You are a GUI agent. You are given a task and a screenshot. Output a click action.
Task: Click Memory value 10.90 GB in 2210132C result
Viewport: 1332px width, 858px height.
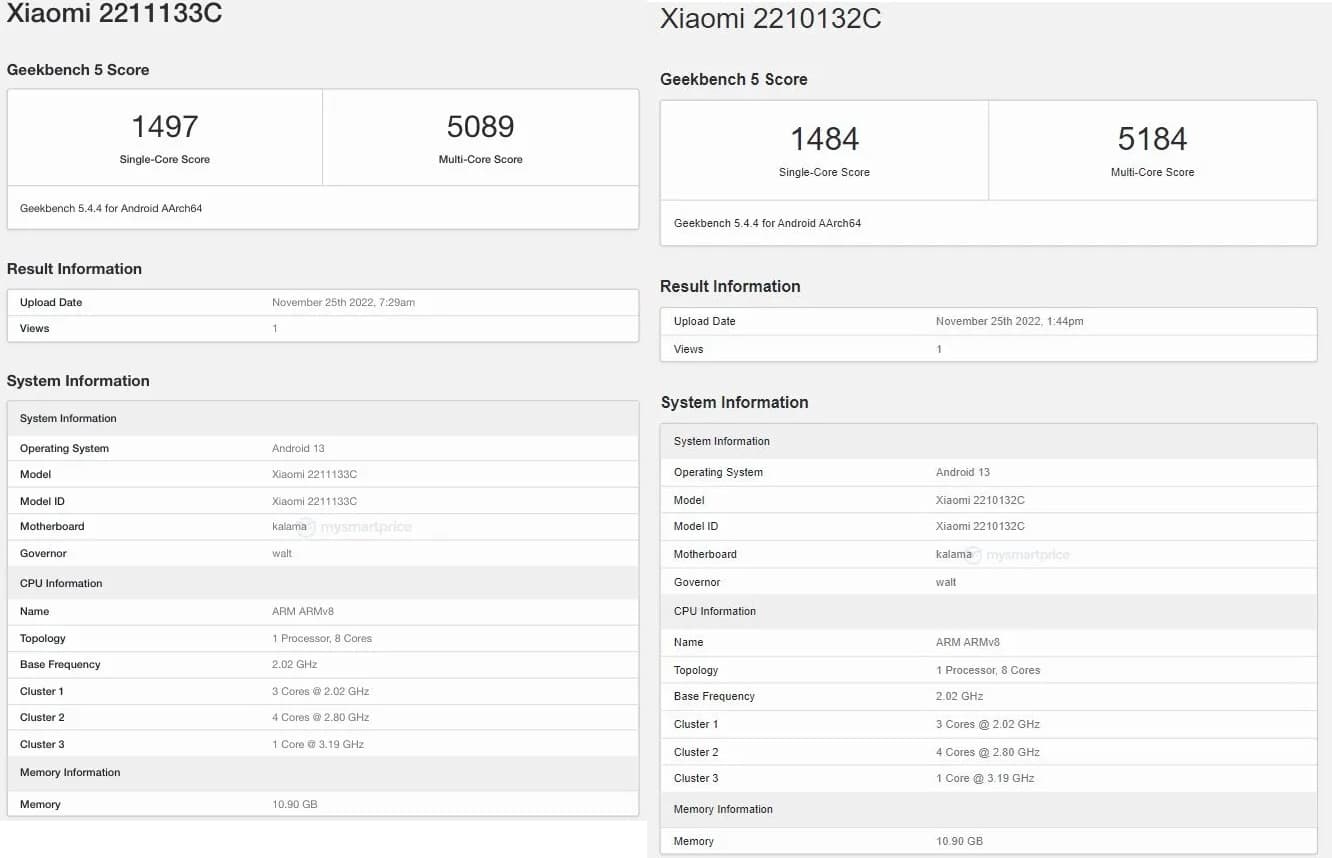(x=959, y=841)
